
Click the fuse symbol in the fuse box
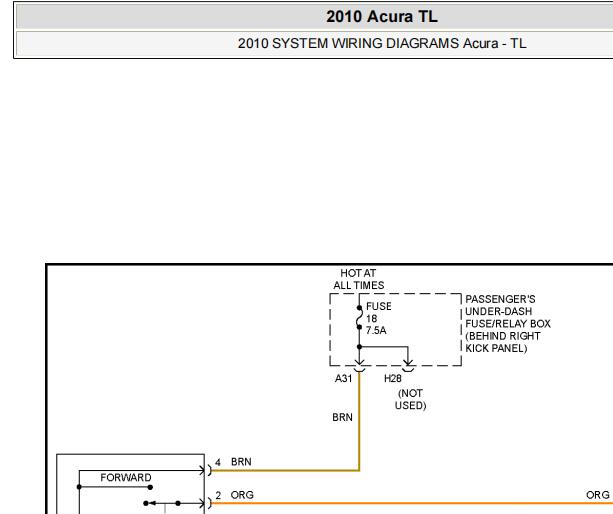pos(359,317)
